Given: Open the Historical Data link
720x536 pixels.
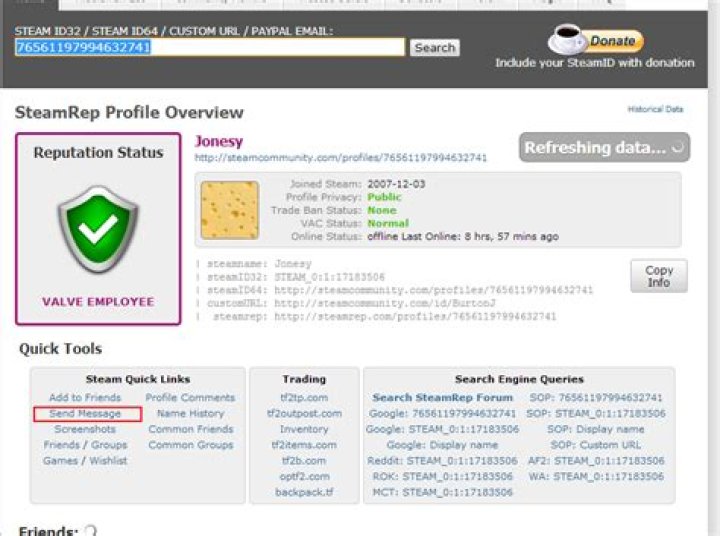Looking at the screenshot, I should (x=655, y=109).
